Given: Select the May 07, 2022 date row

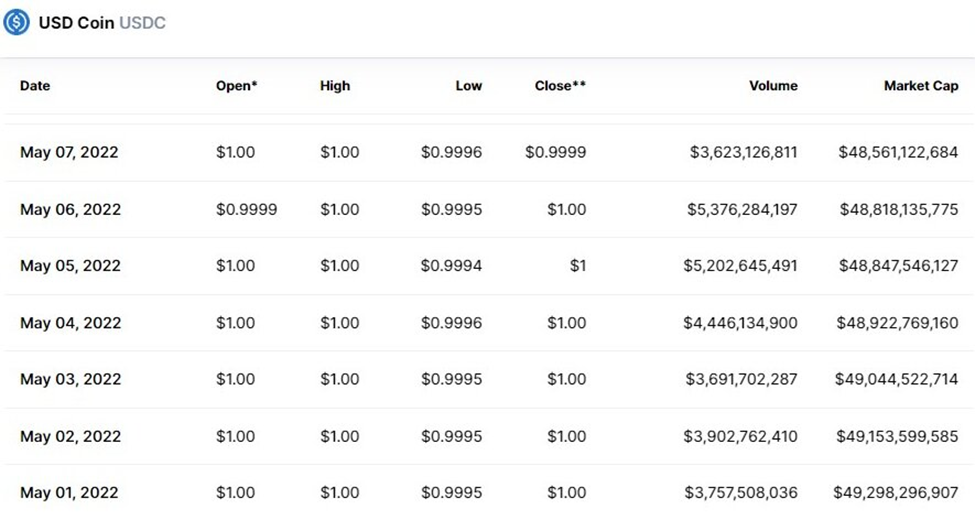Looking at the screenshot, I should (69, 153).
